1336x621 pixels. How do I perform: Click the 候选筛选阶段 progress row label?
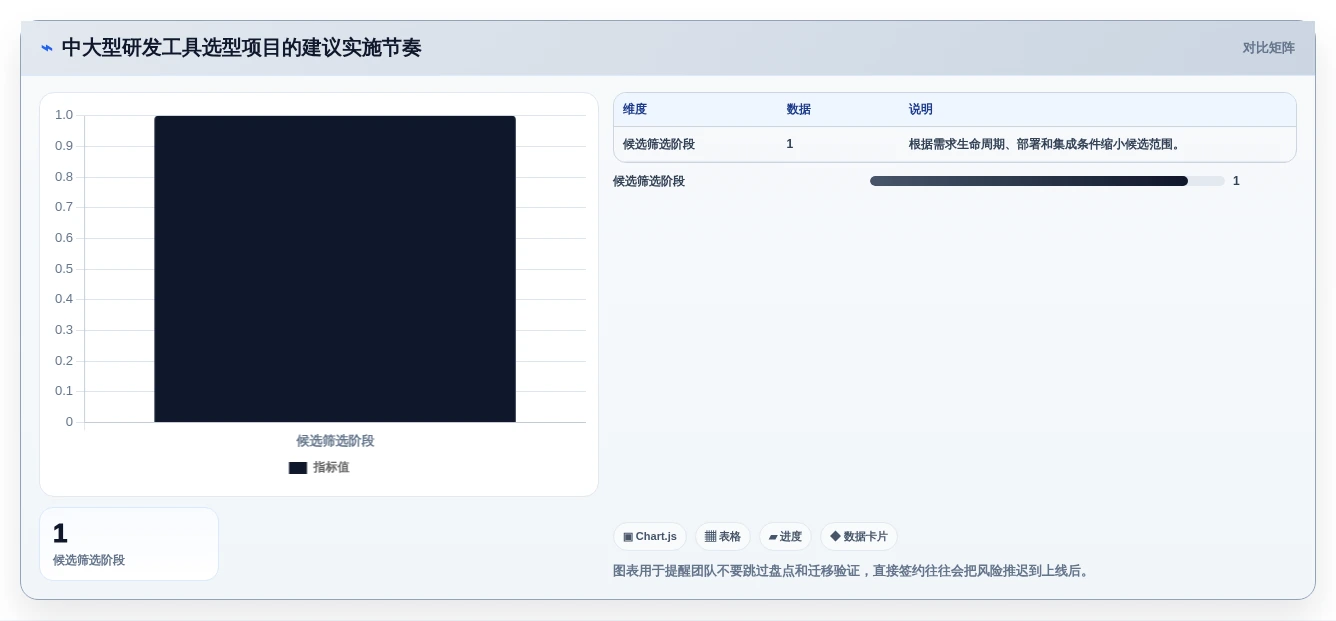click(649, 181)
